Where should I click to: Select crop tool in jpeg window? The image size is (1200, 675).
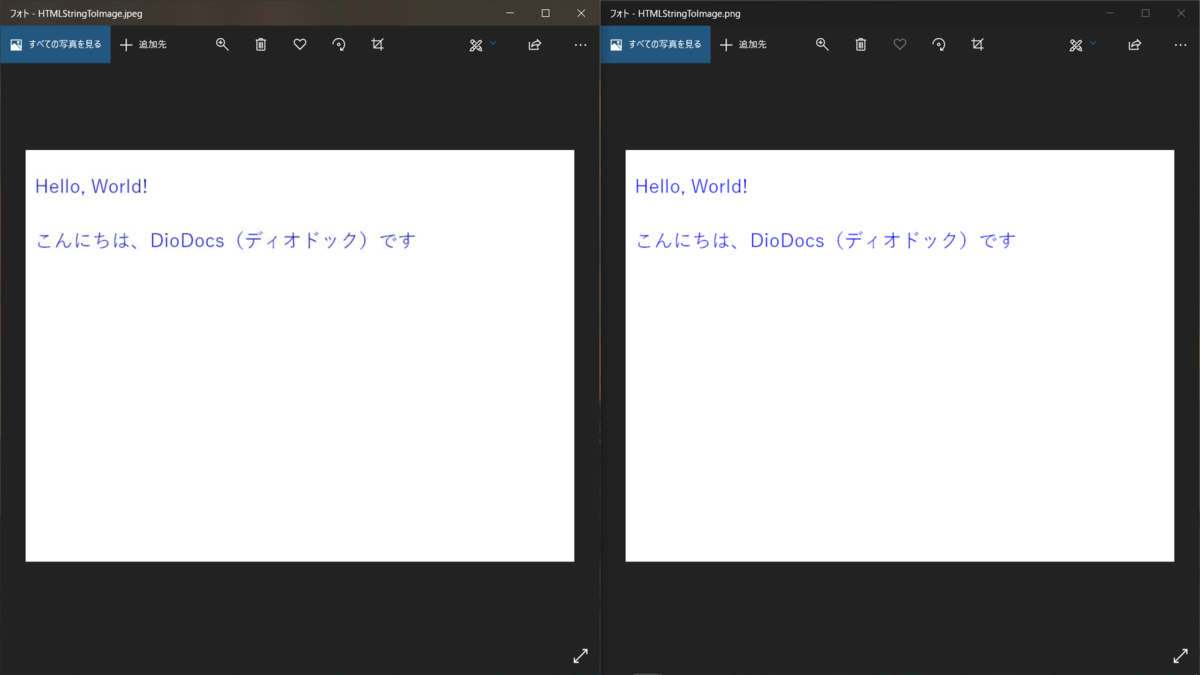tap(377, 45)
